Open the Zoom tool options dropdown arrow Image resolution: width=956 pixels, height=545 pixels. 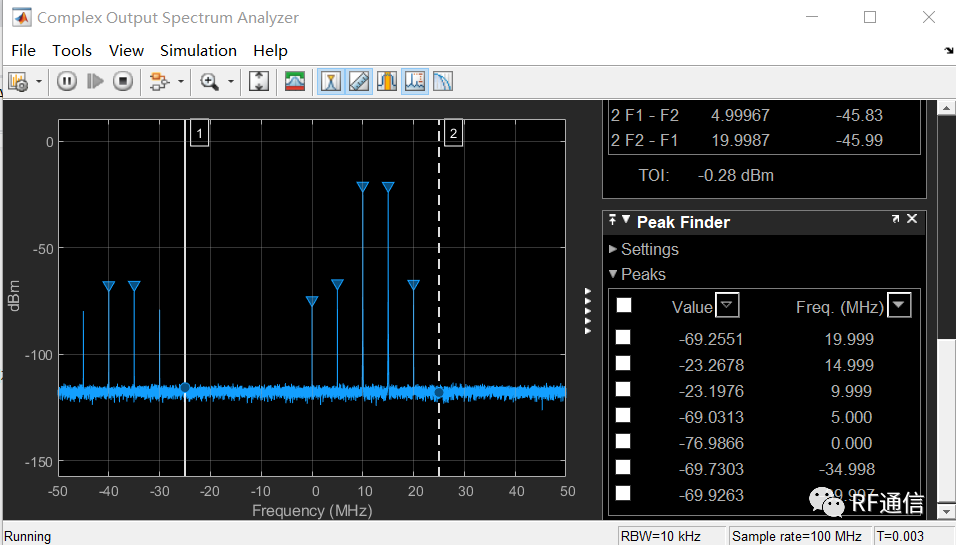(x=230, y=82)
